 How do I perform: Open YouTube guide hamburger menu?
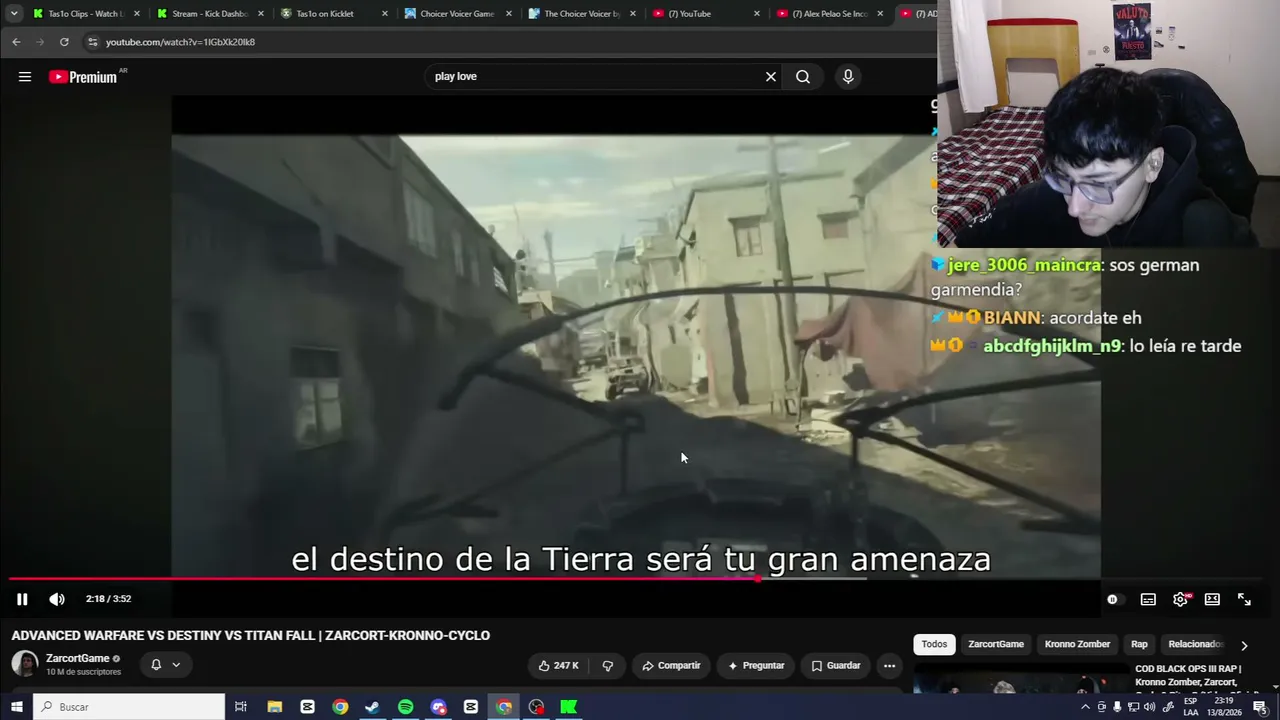[25, 77]
